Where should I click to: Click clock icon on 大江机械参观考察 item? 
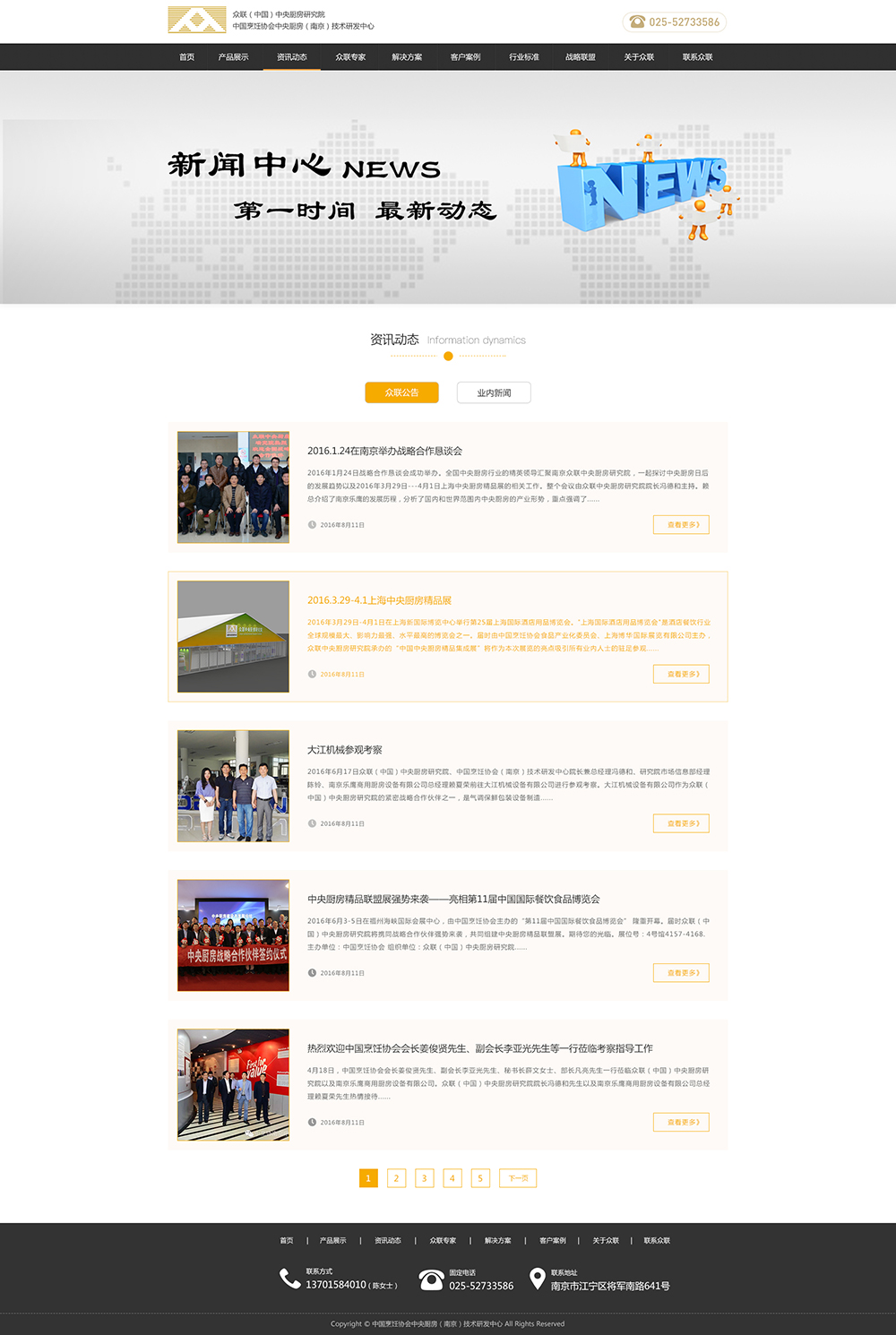pos(312,823)
